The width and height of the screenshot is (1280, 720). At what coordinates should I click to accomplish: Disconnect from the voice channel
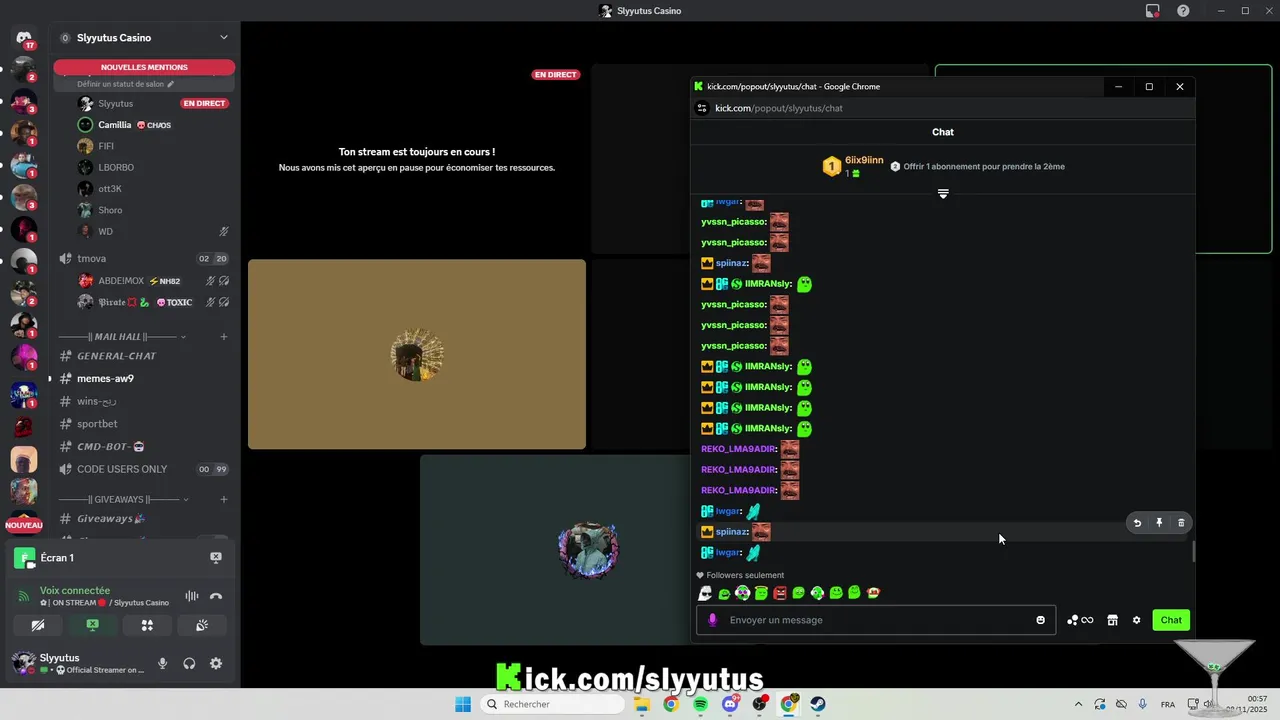(x=216, y=597)
